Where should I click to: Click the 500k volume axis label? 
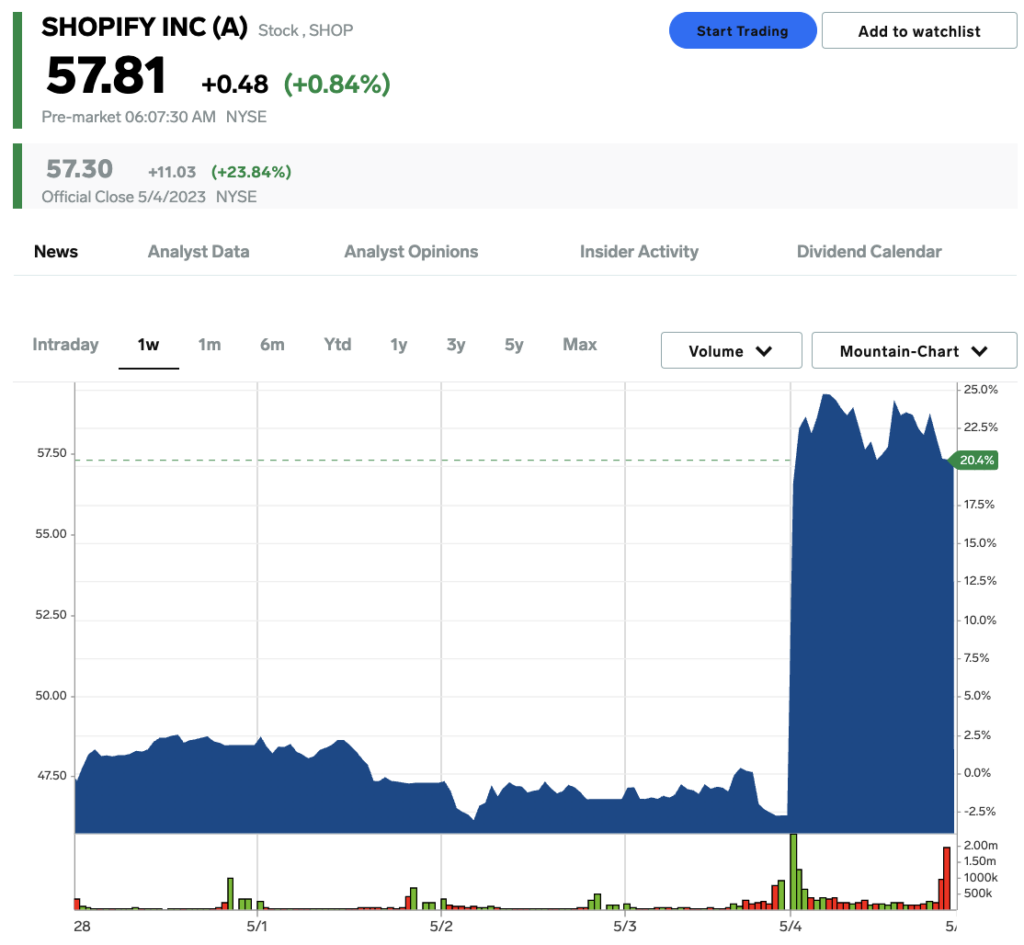coord(978,893)
